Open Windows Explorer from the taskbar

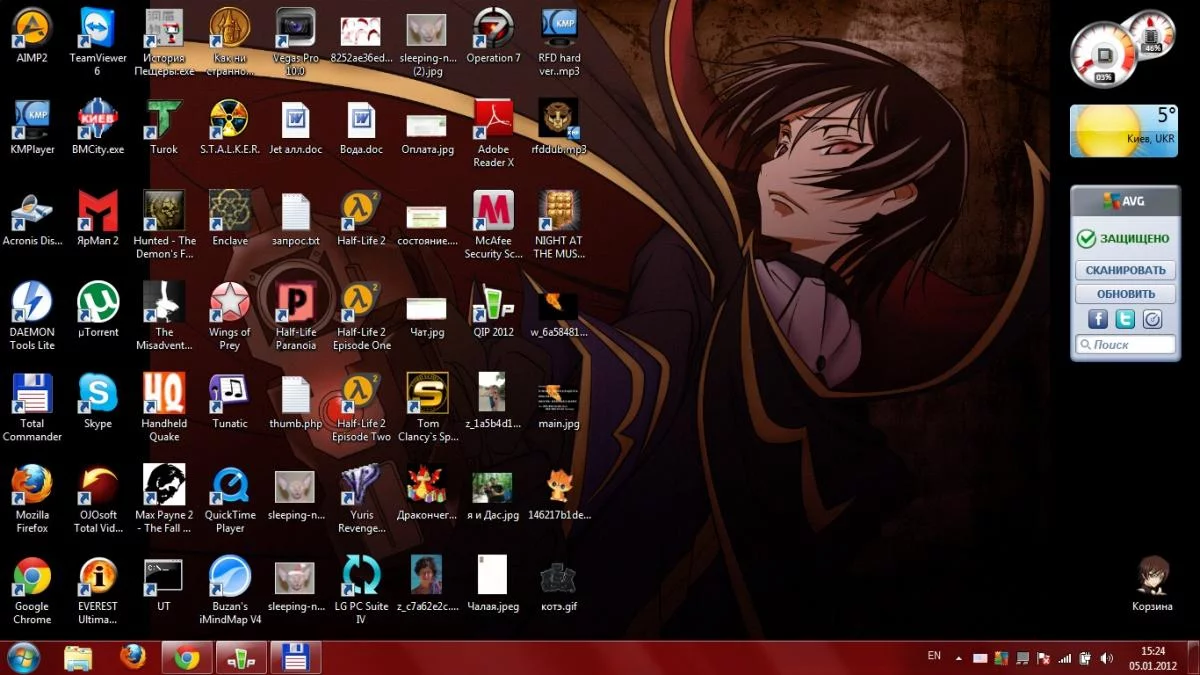coord(78,657)
